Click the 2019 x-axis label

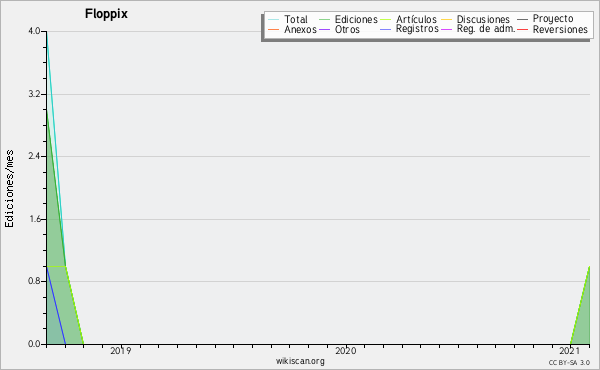[121, 350]
